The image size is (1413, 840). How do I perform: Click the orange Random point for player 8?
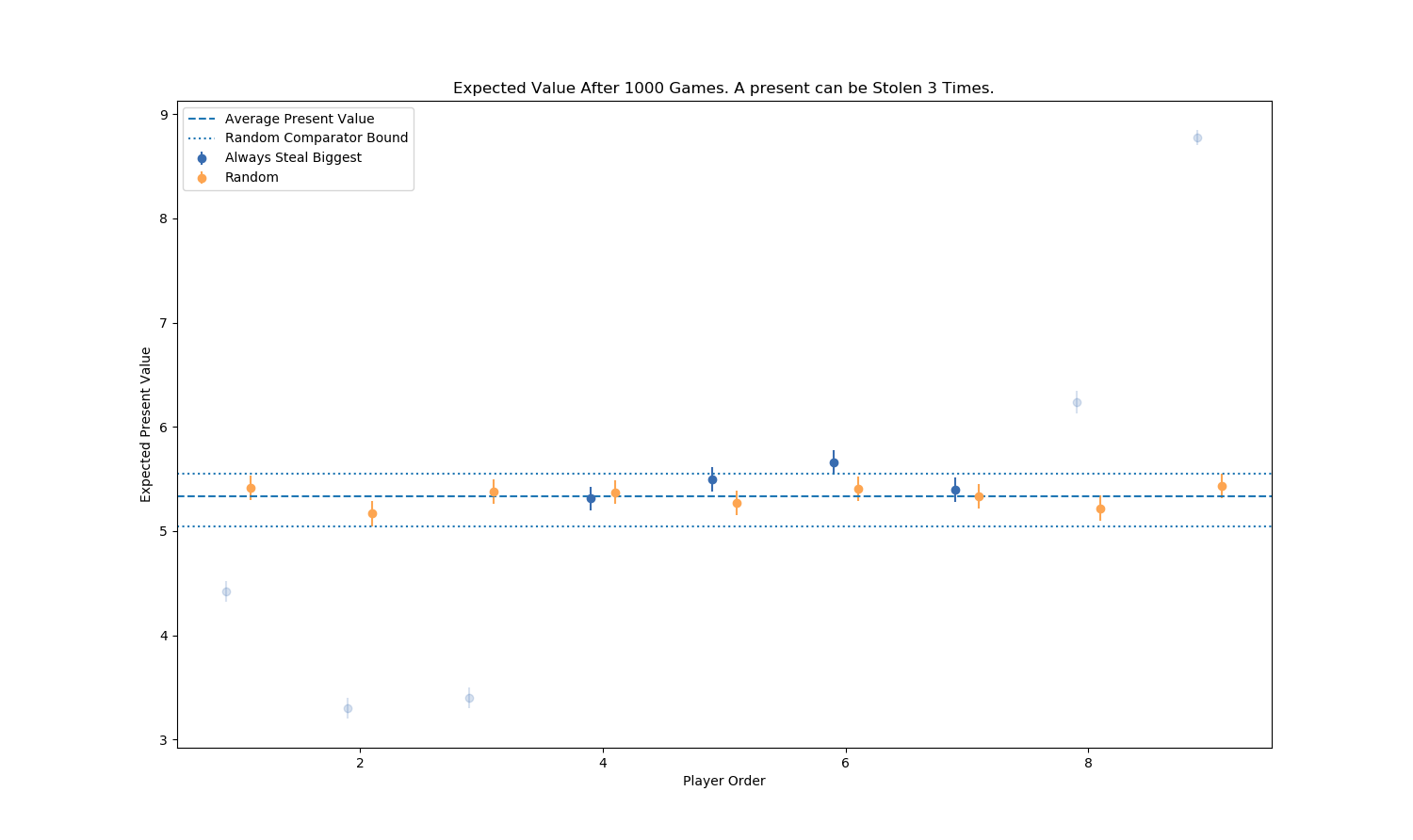pos(1100,509)
